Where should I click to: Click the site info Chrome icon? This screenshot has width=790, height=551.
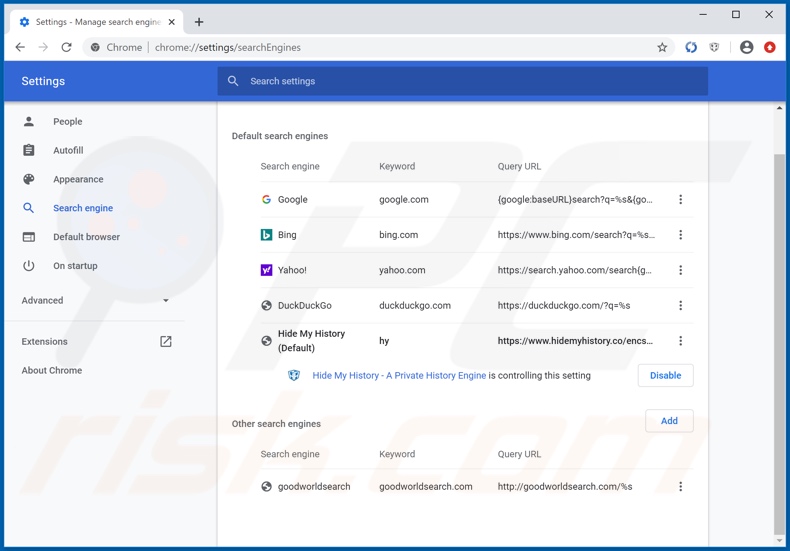95,47
